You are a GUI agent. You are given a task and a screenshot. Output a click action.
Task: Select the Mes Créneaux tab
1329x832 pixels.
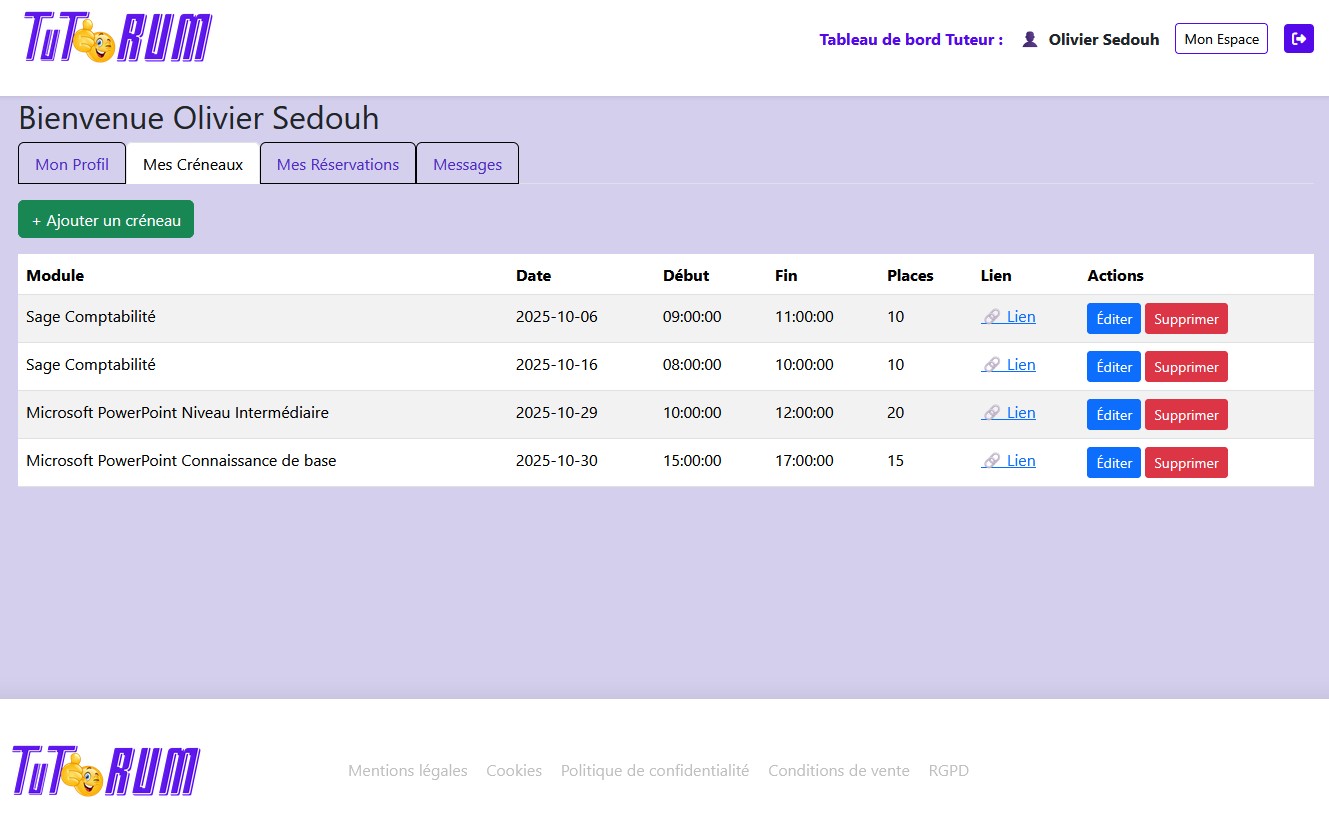click(x=193, y=164)
